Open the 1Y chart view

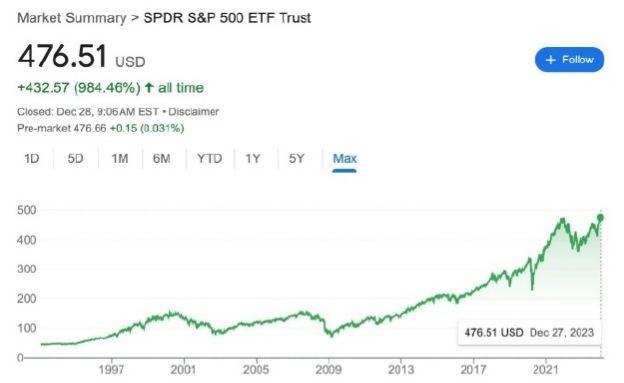tap(253, 159)
